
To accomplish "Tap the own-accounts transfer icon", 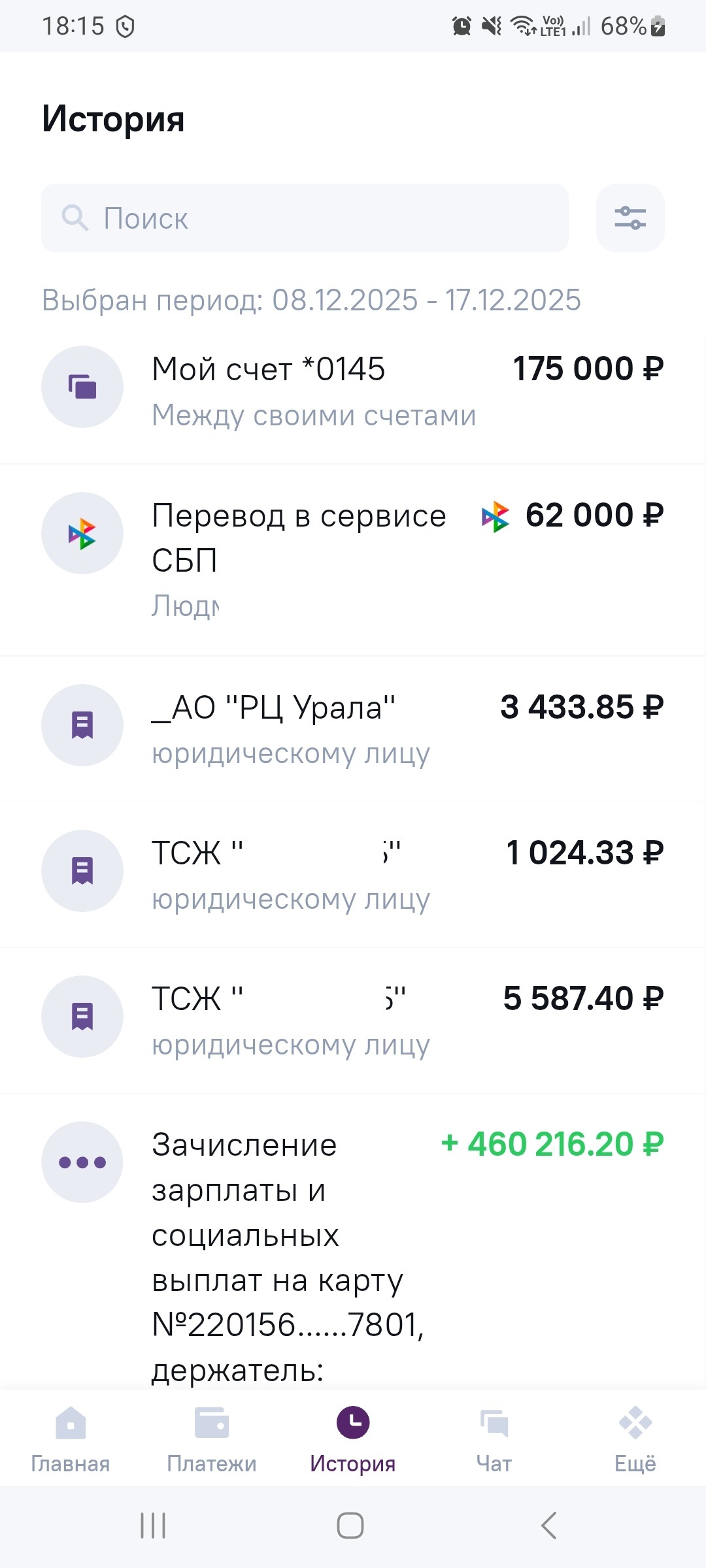I will pos(82,387).
